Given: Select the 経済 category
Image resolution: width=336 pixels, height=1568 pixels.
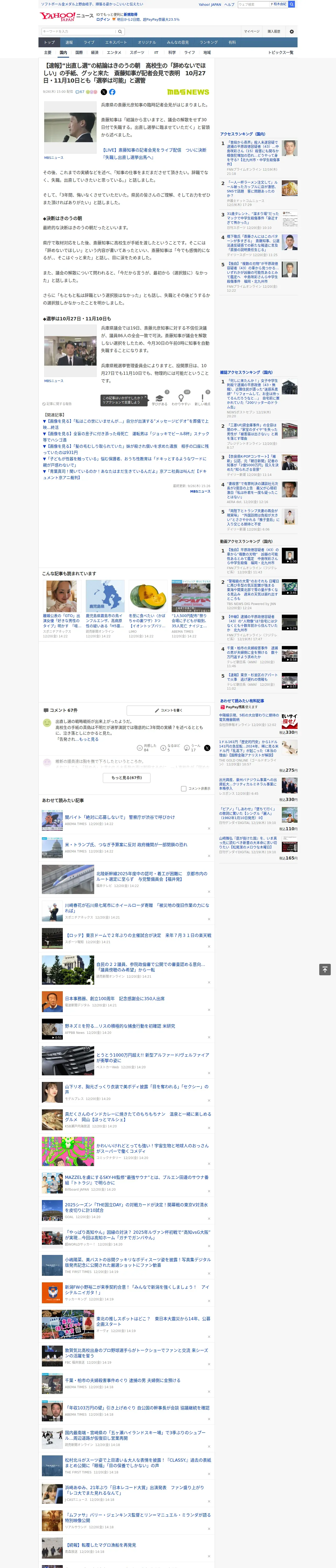Looking at the screenshot, I should tap(94, 52).
